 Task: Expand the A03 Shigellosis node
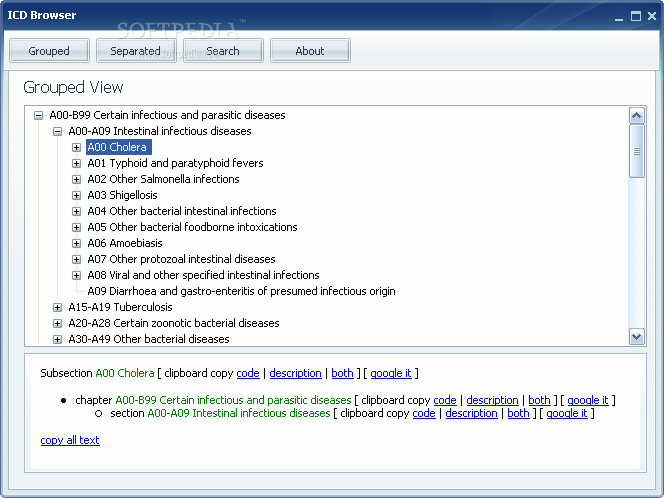tap(76, 195)
